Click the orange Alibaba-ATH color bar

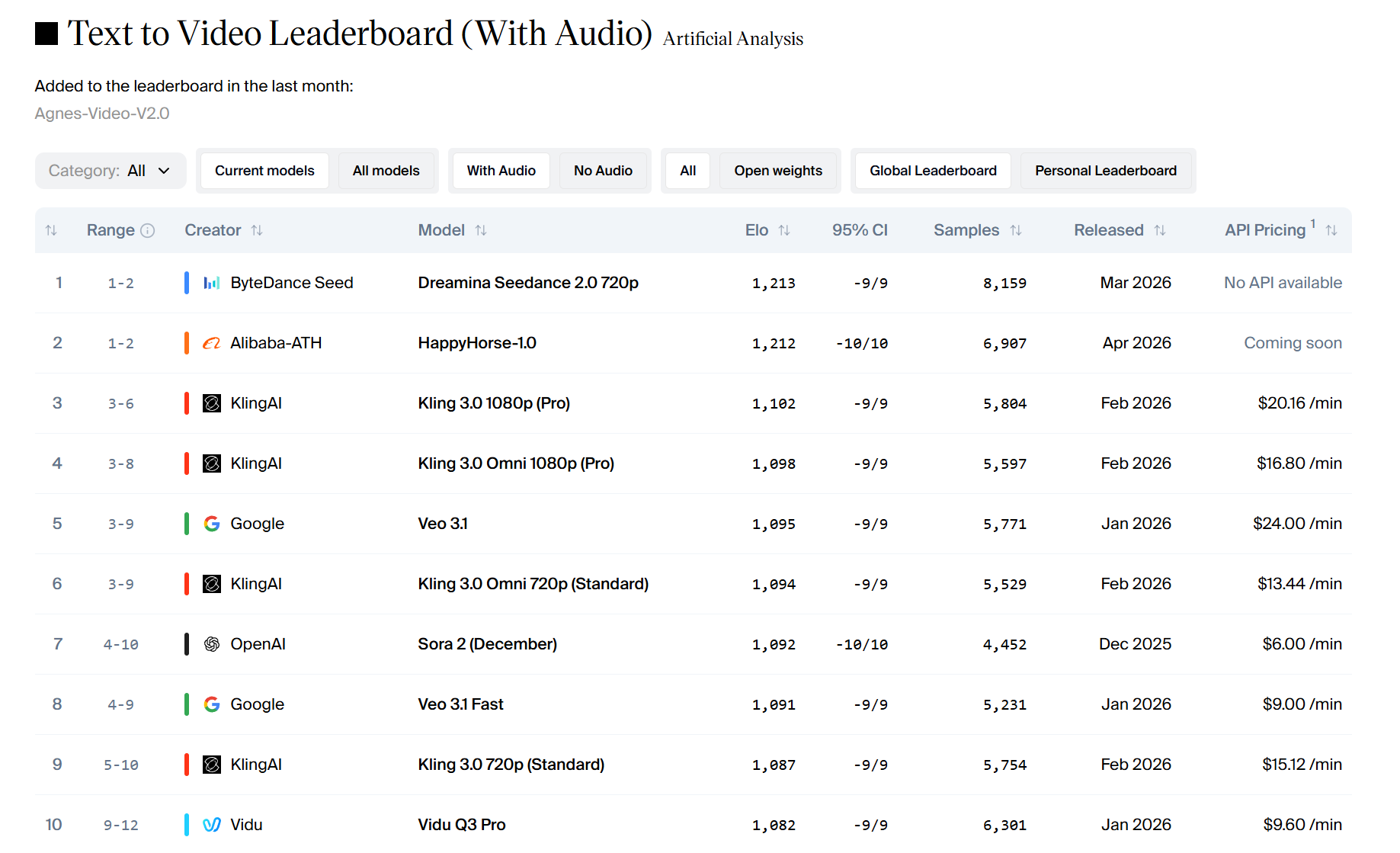pyautogui.click(x=187, y=343)
